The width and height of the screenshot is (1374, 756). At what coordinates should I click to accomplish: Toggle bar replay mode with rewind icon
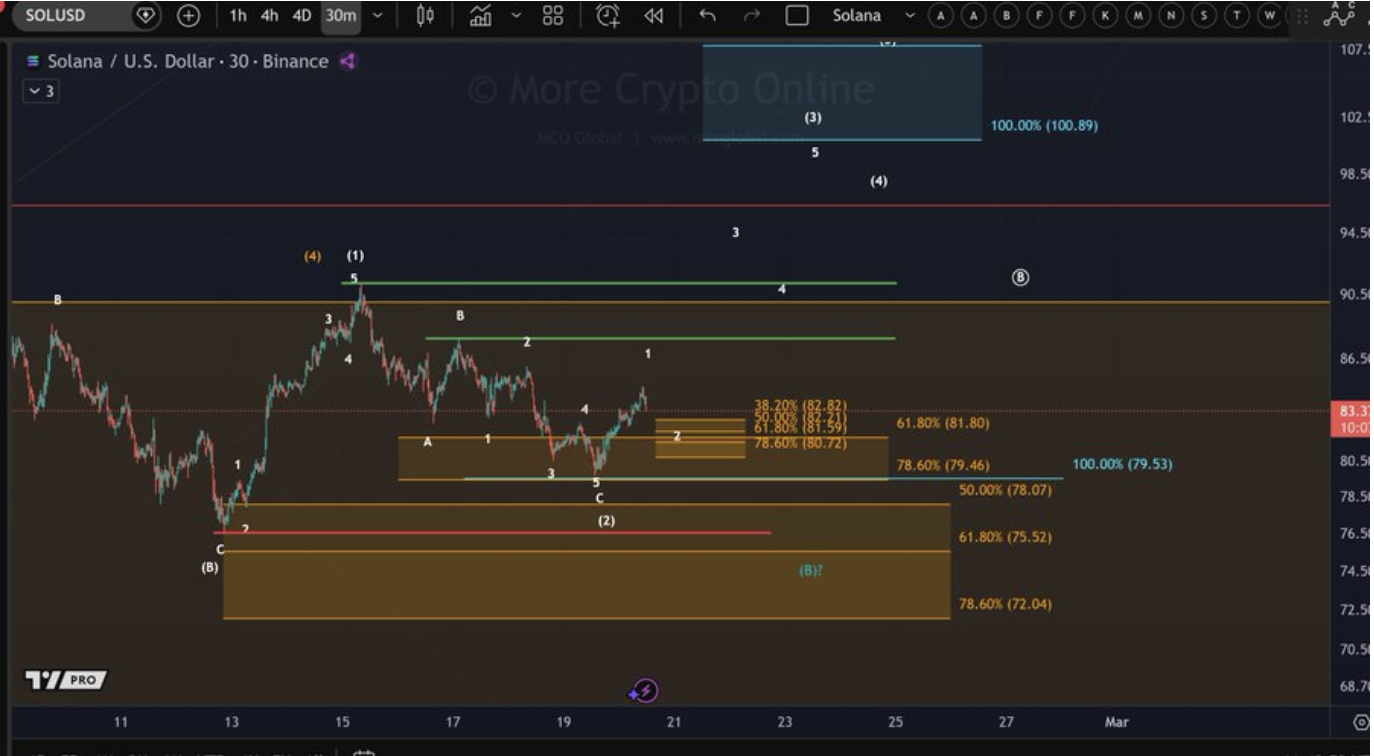click(x=654, y=16)
